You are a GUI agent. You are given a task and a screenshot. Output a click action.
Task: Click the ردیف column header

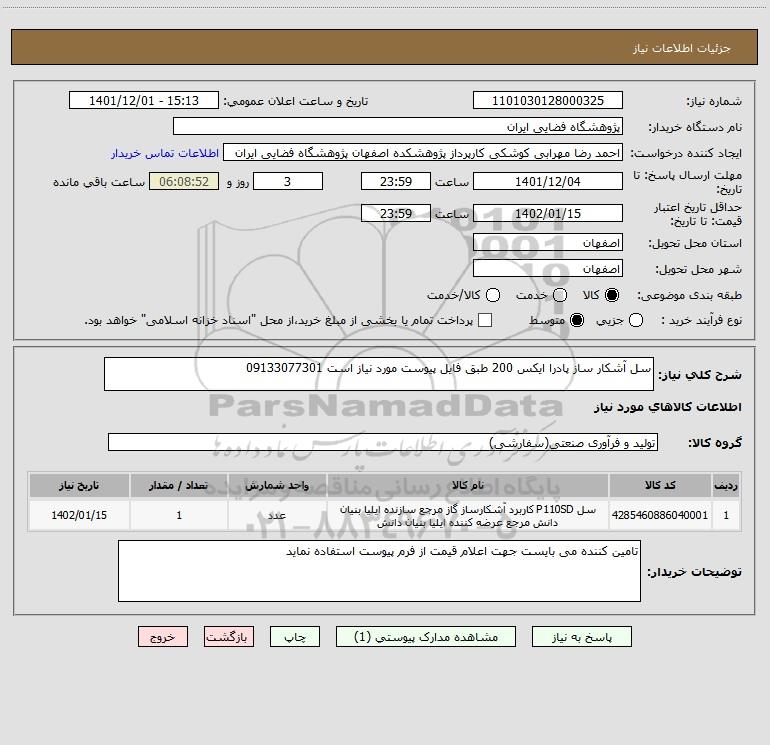pyautogui.click(x=726, y=486)
